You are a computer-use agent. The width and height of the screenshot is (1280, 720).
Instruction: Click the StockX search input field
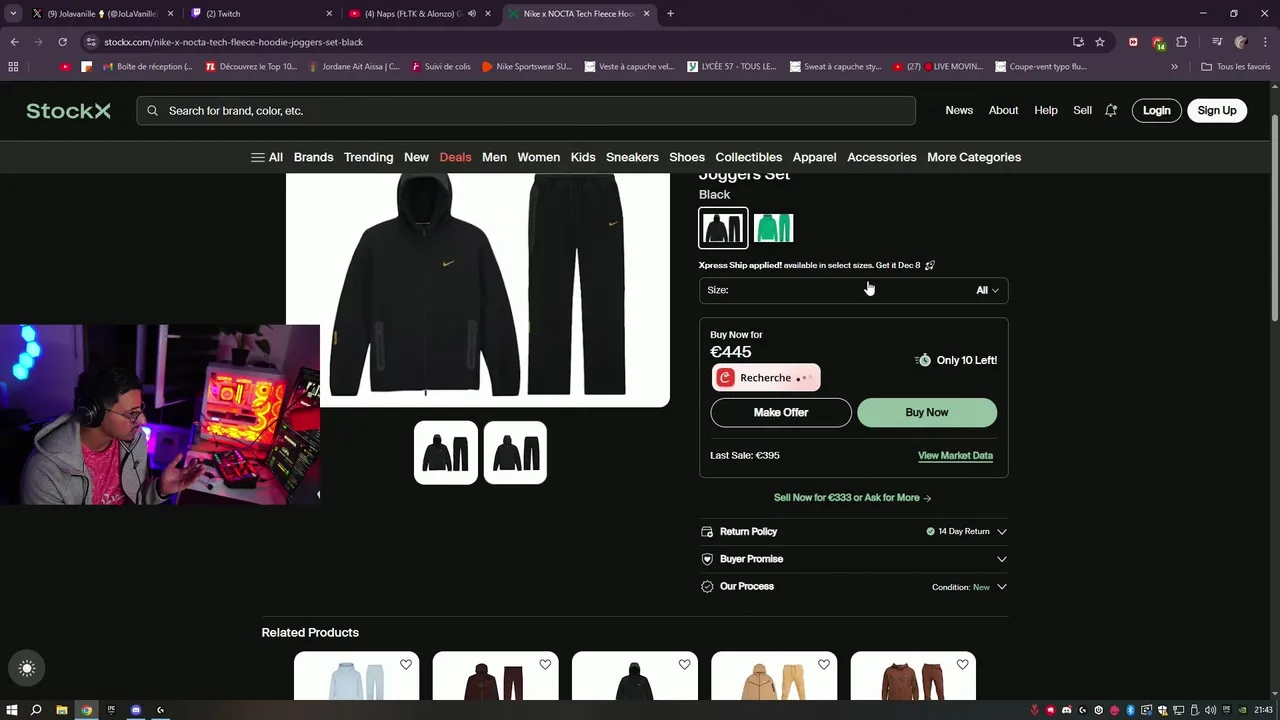tap(526, 111)
